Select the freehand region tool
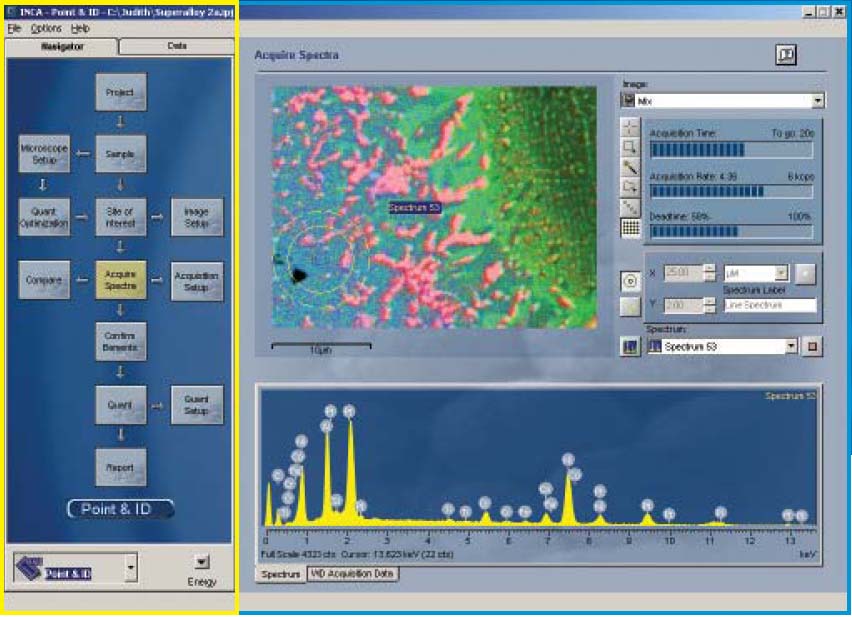 (630, 187)
